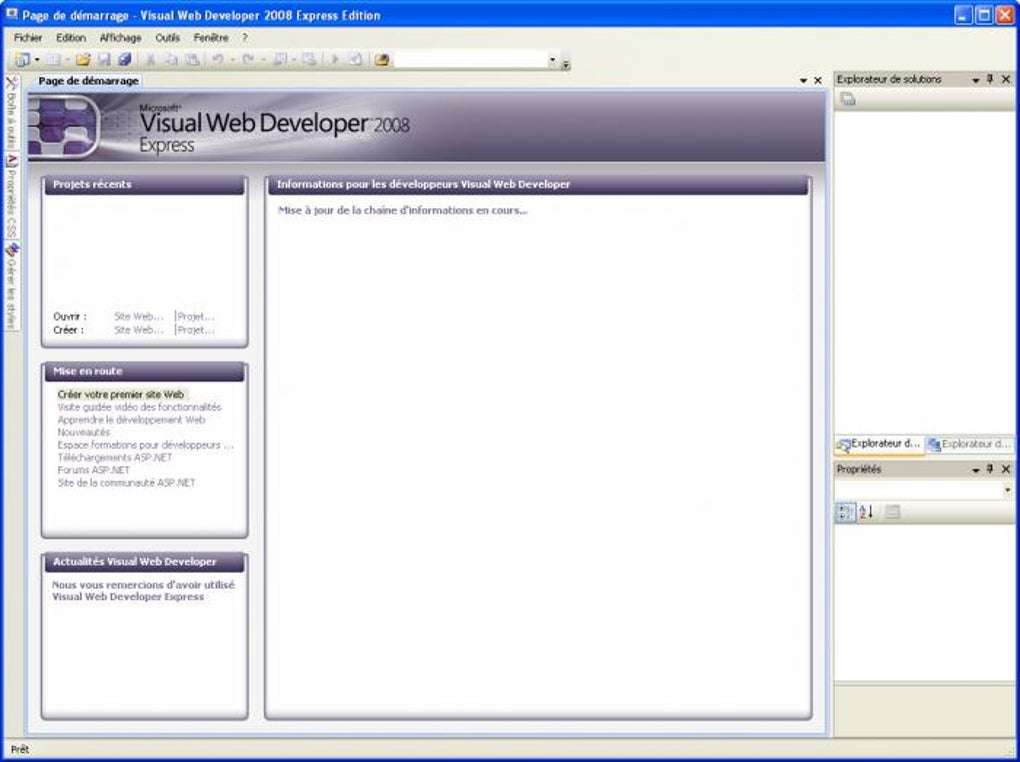Click the Navigate Forward icon

click(309, 60)
